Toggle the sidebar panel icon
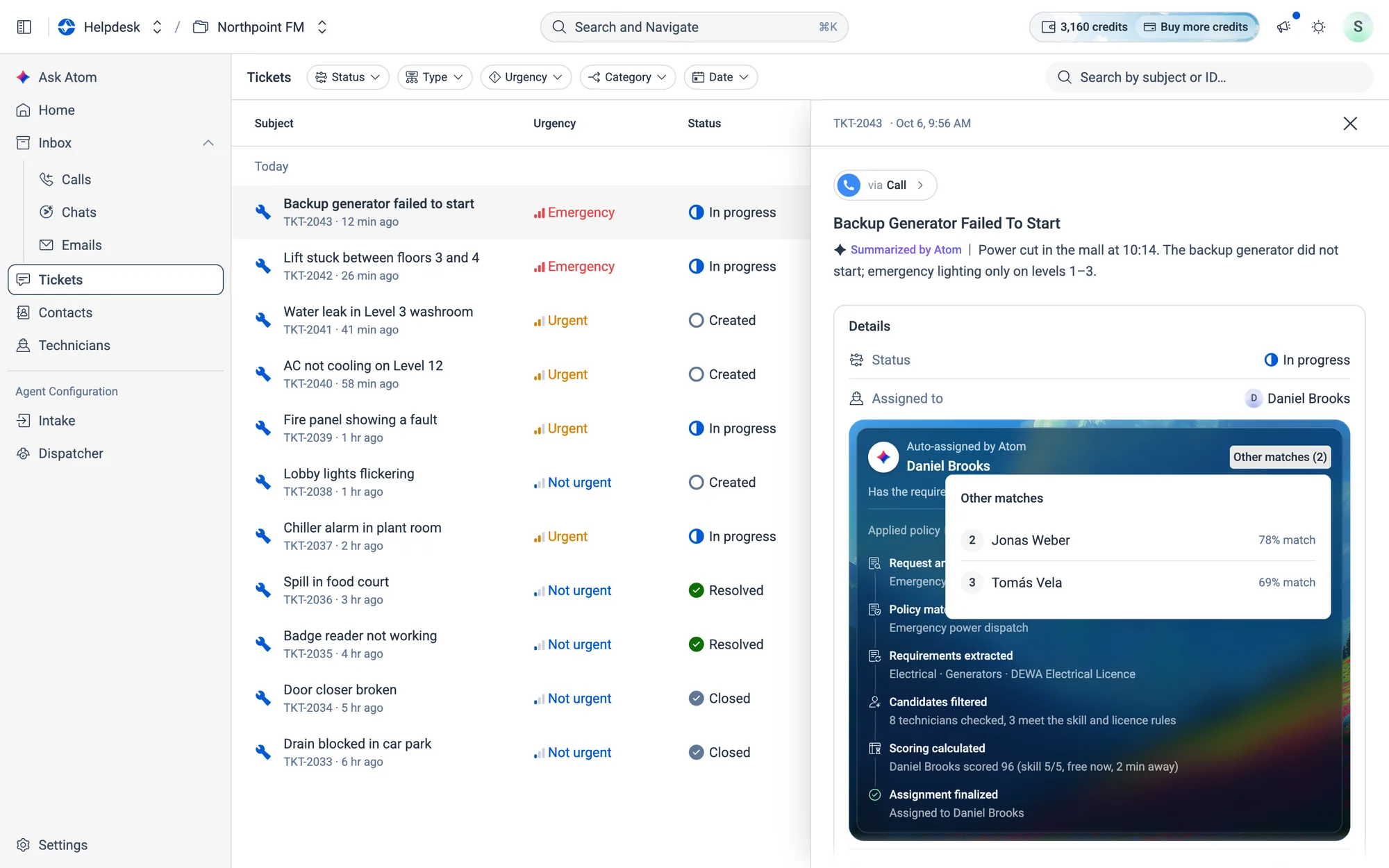This screenshot has height=868, width=1389. (24, 27)
